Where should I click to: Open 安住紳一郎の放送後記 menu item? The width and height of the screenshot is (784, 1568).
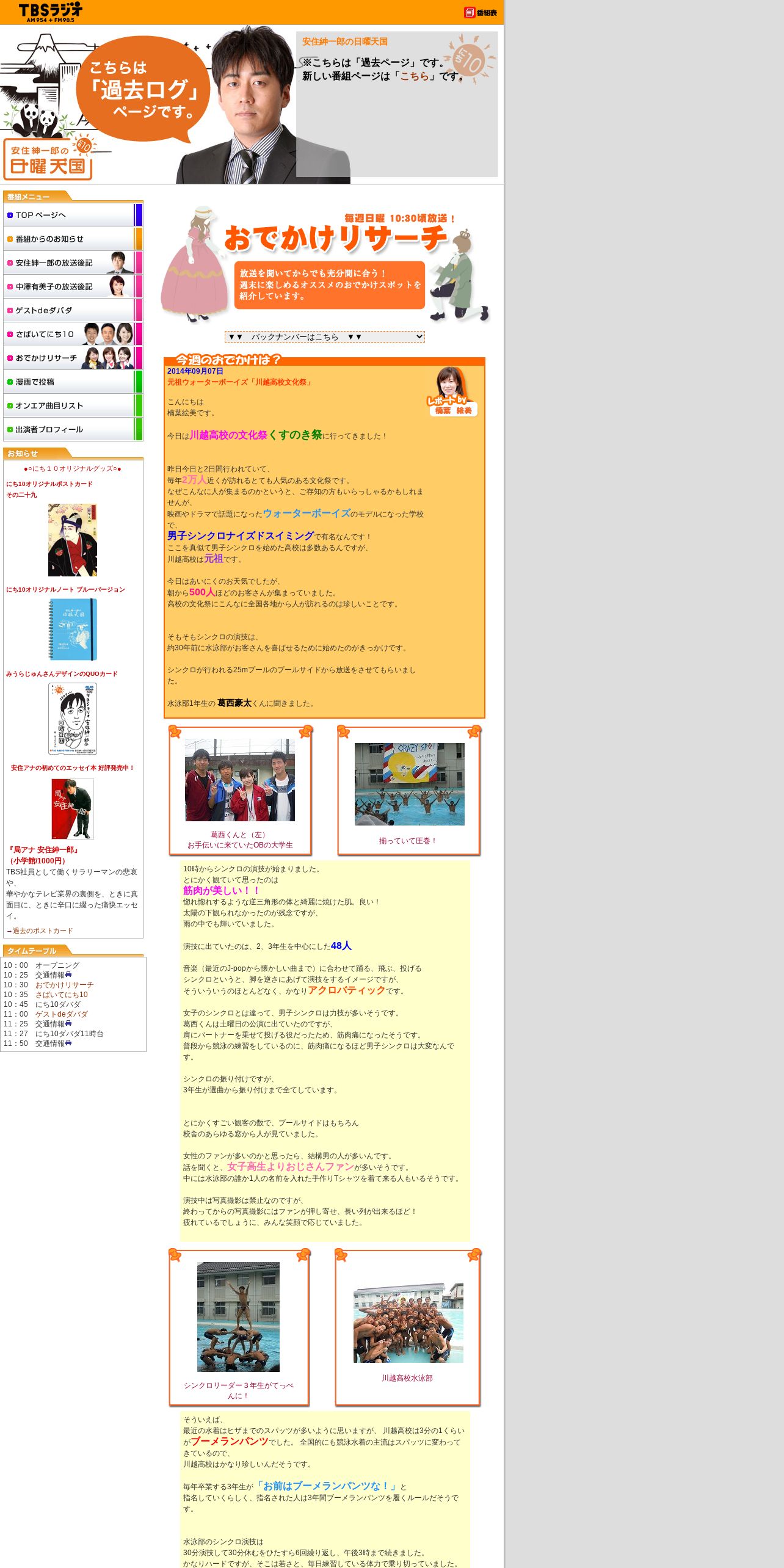(x=73, y=263)
